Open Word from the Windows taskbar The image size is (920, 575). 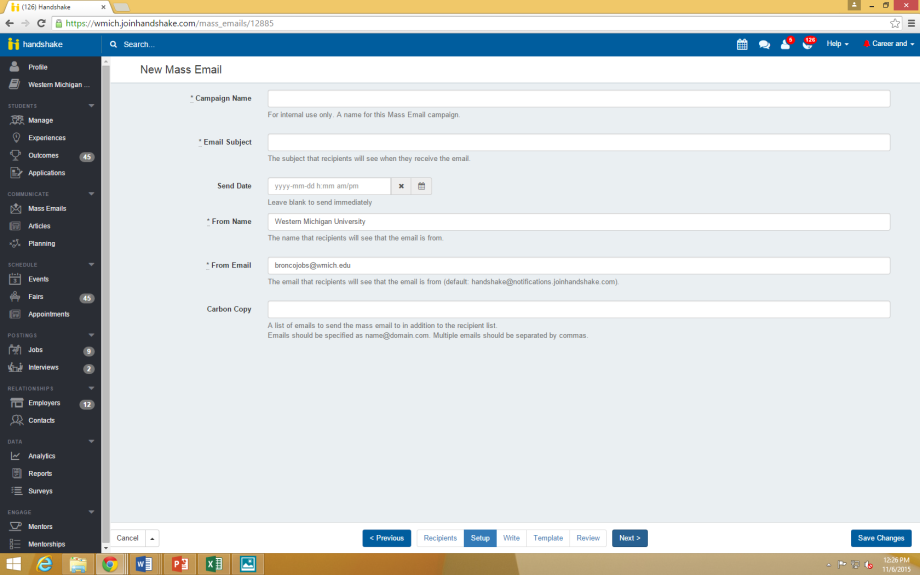[144, 564]
